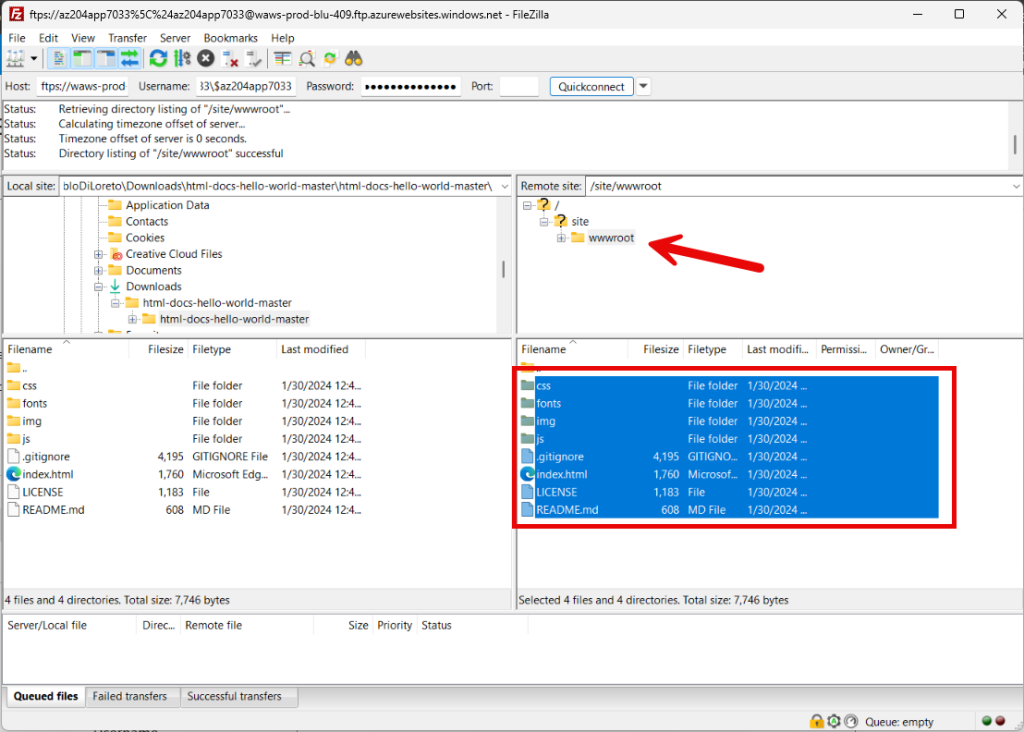Screen dimensions: 1024x732
Task: Toggle the message log display
Action: pyautogui.click(x=59, y=59)
